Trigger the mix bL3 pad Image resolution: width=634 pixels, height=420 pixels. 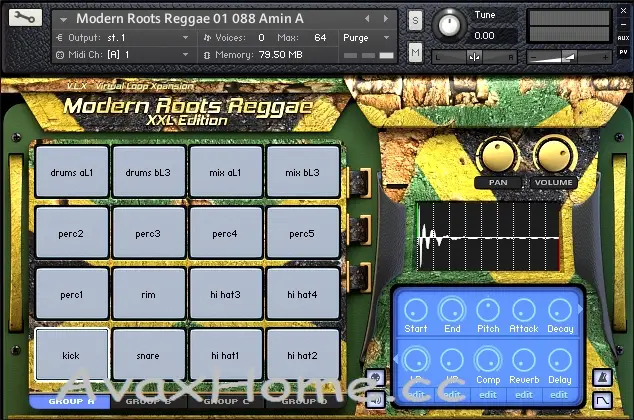[302, 172]
